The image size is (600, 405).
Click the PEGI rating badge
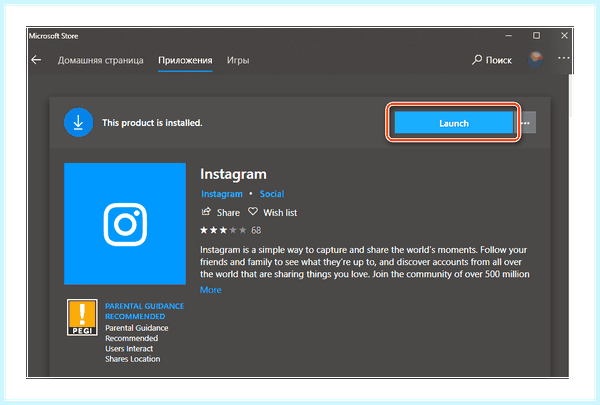coord(82,317)
